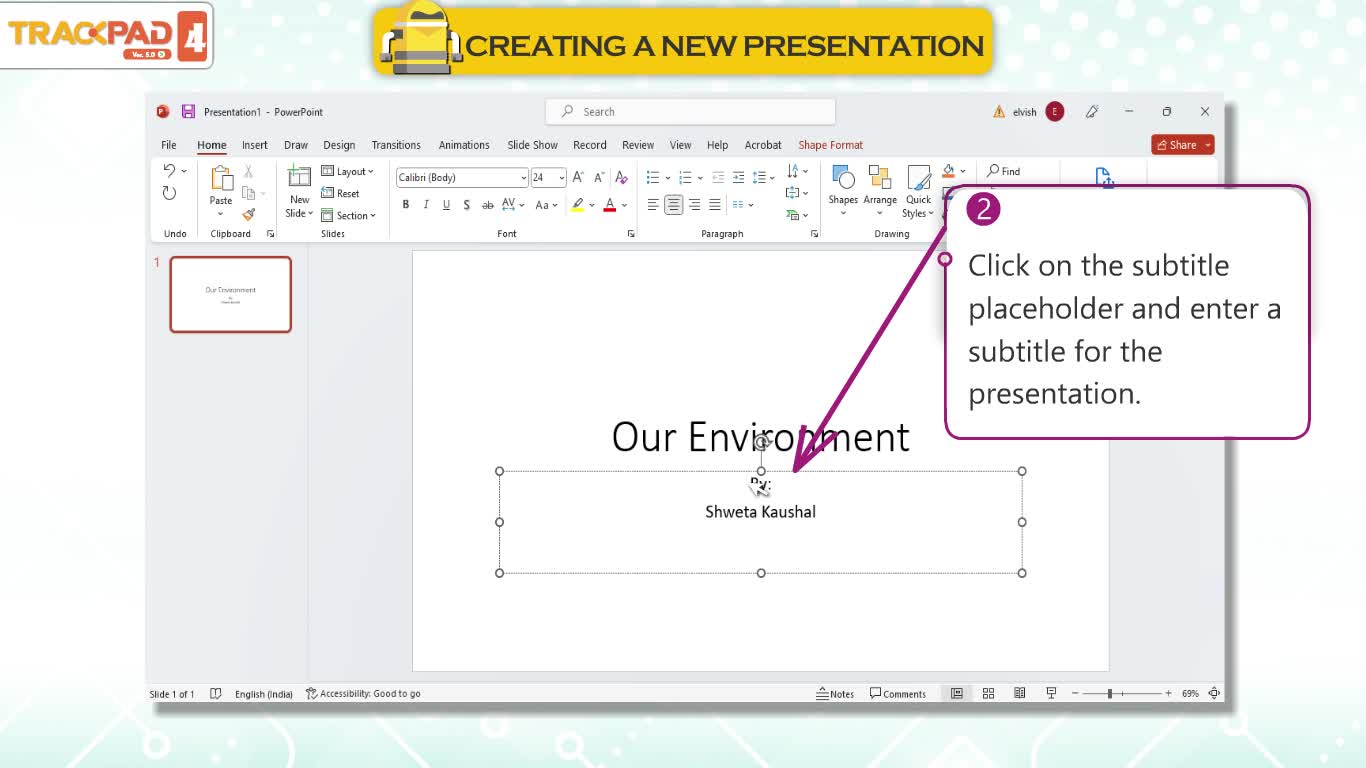Toggle Bold formatting
1366x768 pixels.
pos(405,205)
